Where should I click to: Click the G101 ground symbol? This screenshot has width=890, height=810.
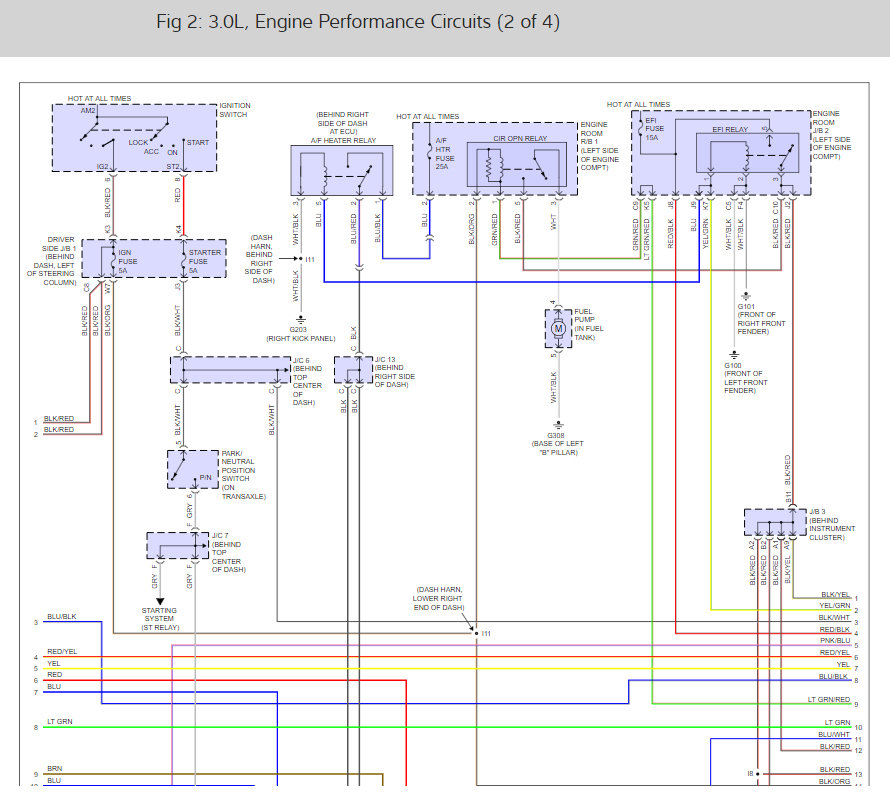(x=746, y=296)
